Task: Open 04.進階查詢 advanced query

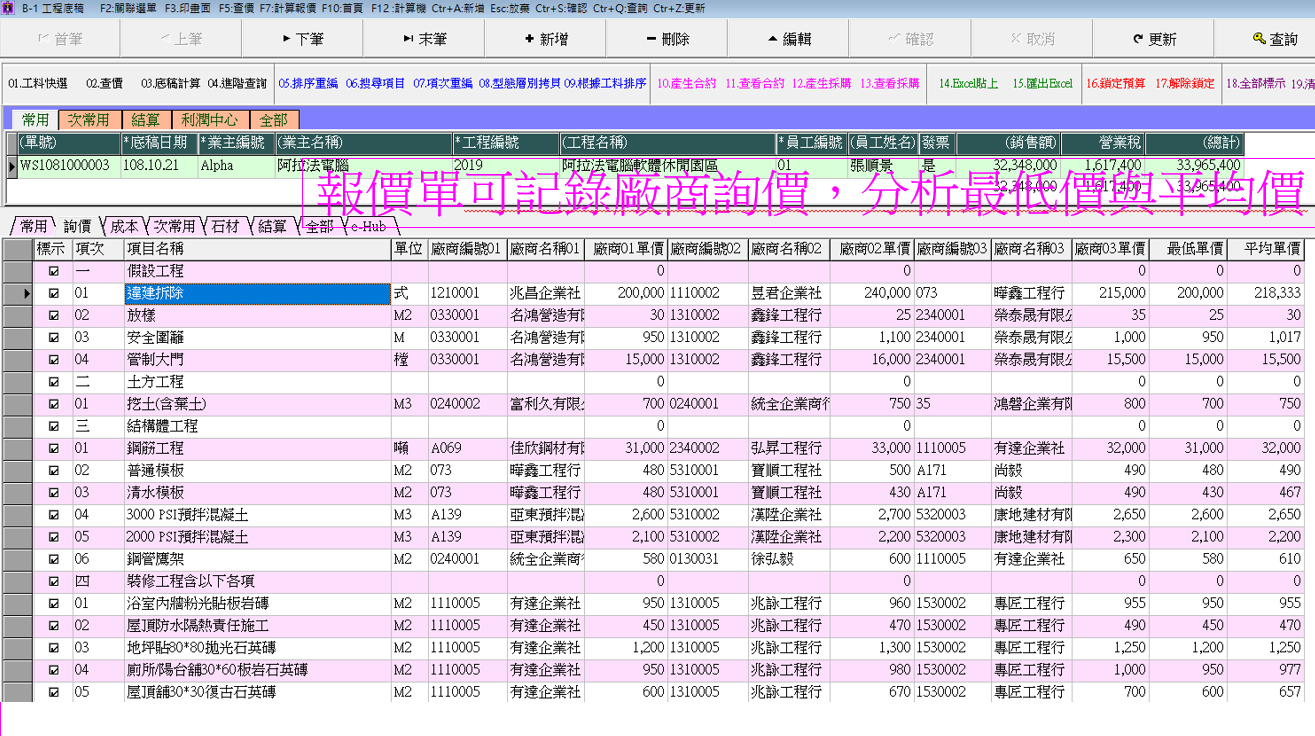Action: pyautogui.click(x=237, y=84)
